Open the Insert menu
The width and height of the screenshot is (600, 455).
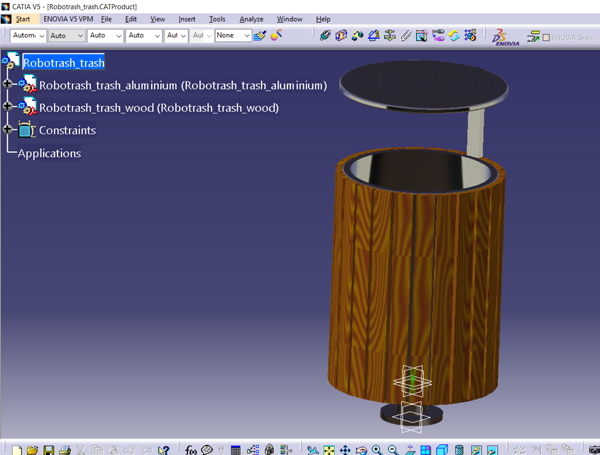pyautogui.click(x=187, y=19)
